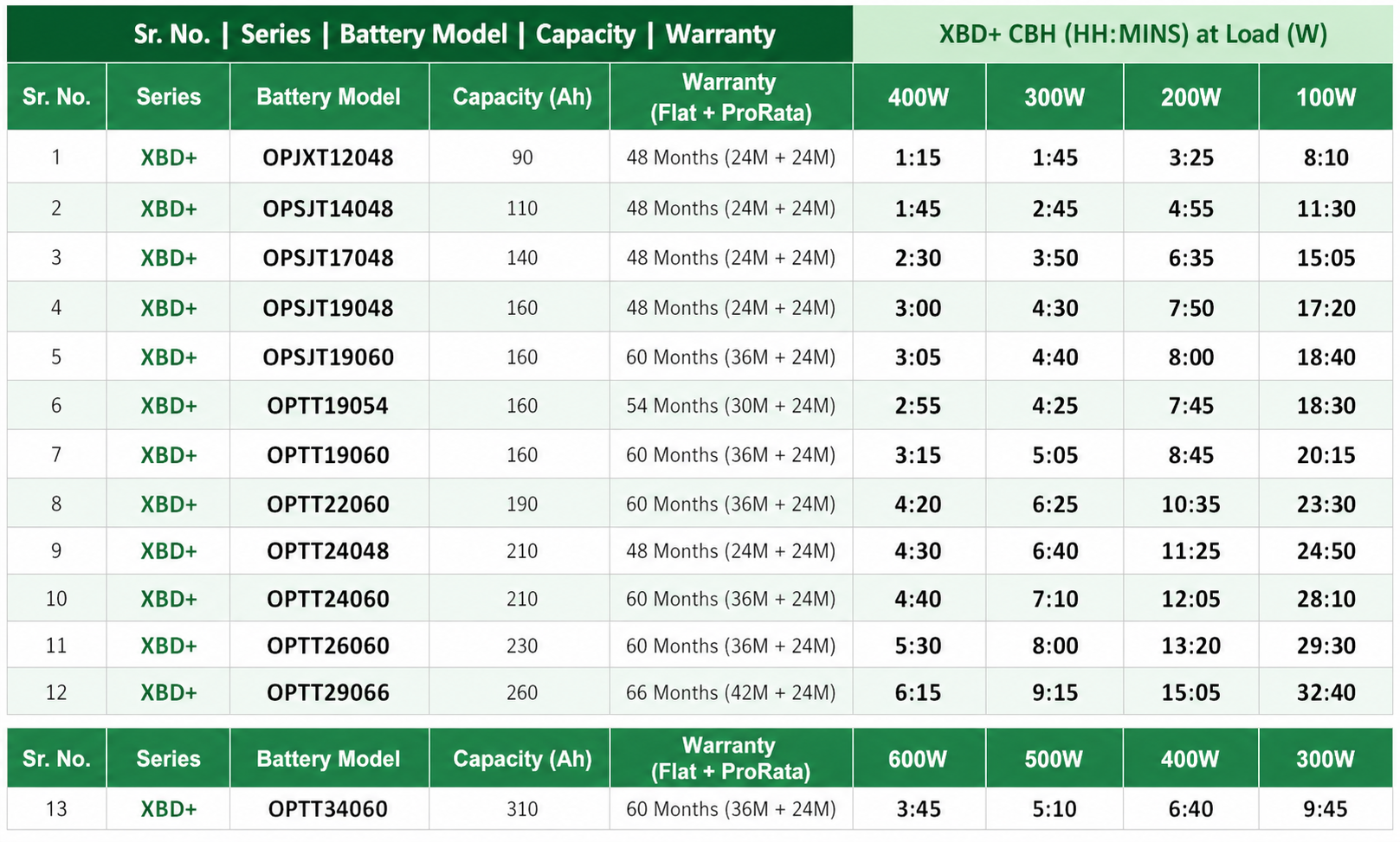Click the '66 Months (42M + 24M)' warranty
The height and width of the screenshot is (842, 1400).
coord(731,692)
